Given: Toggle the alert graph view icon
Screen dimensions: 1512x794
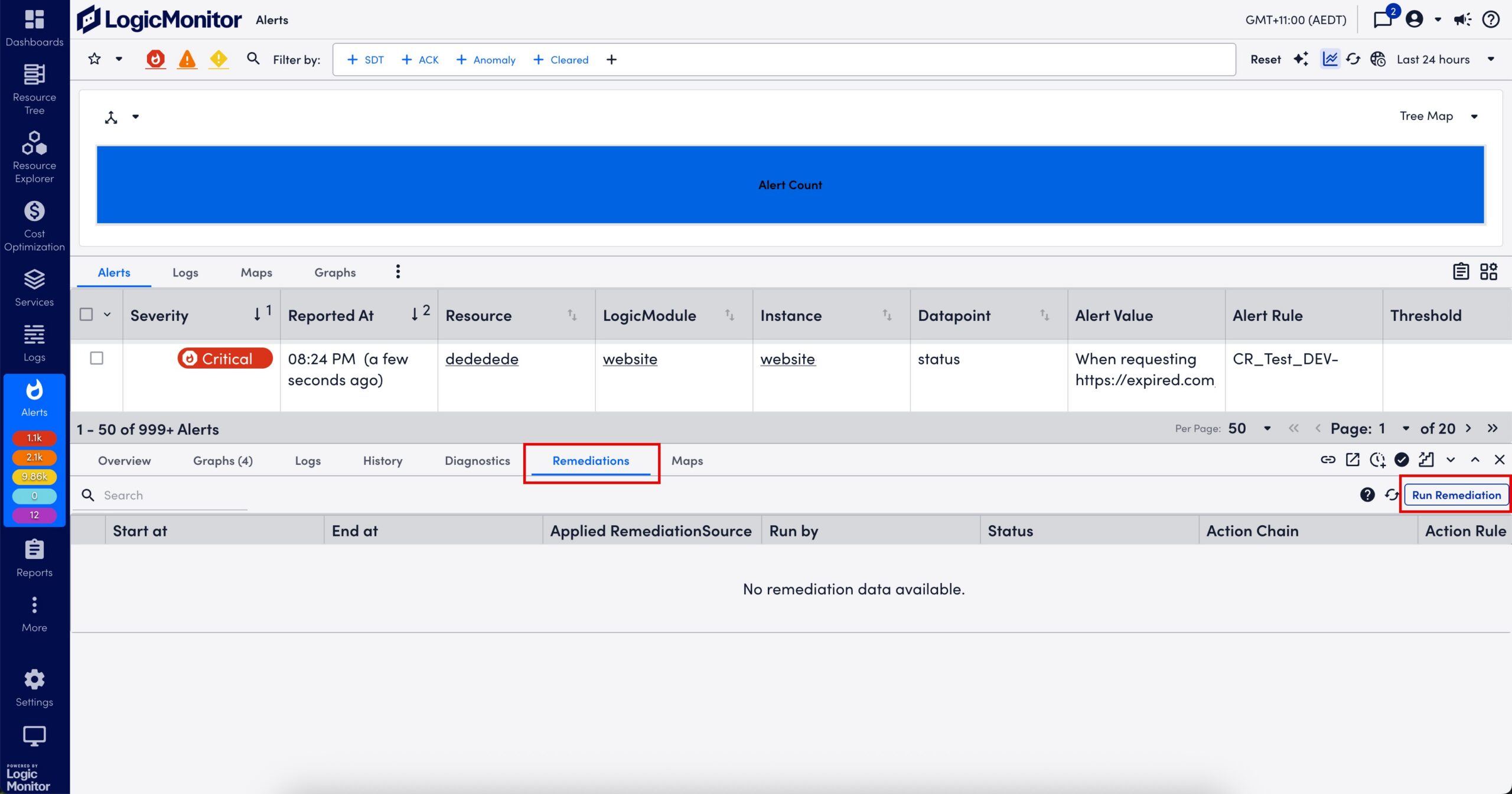Looking at the screenshot, I should (x=1330, y=59).
